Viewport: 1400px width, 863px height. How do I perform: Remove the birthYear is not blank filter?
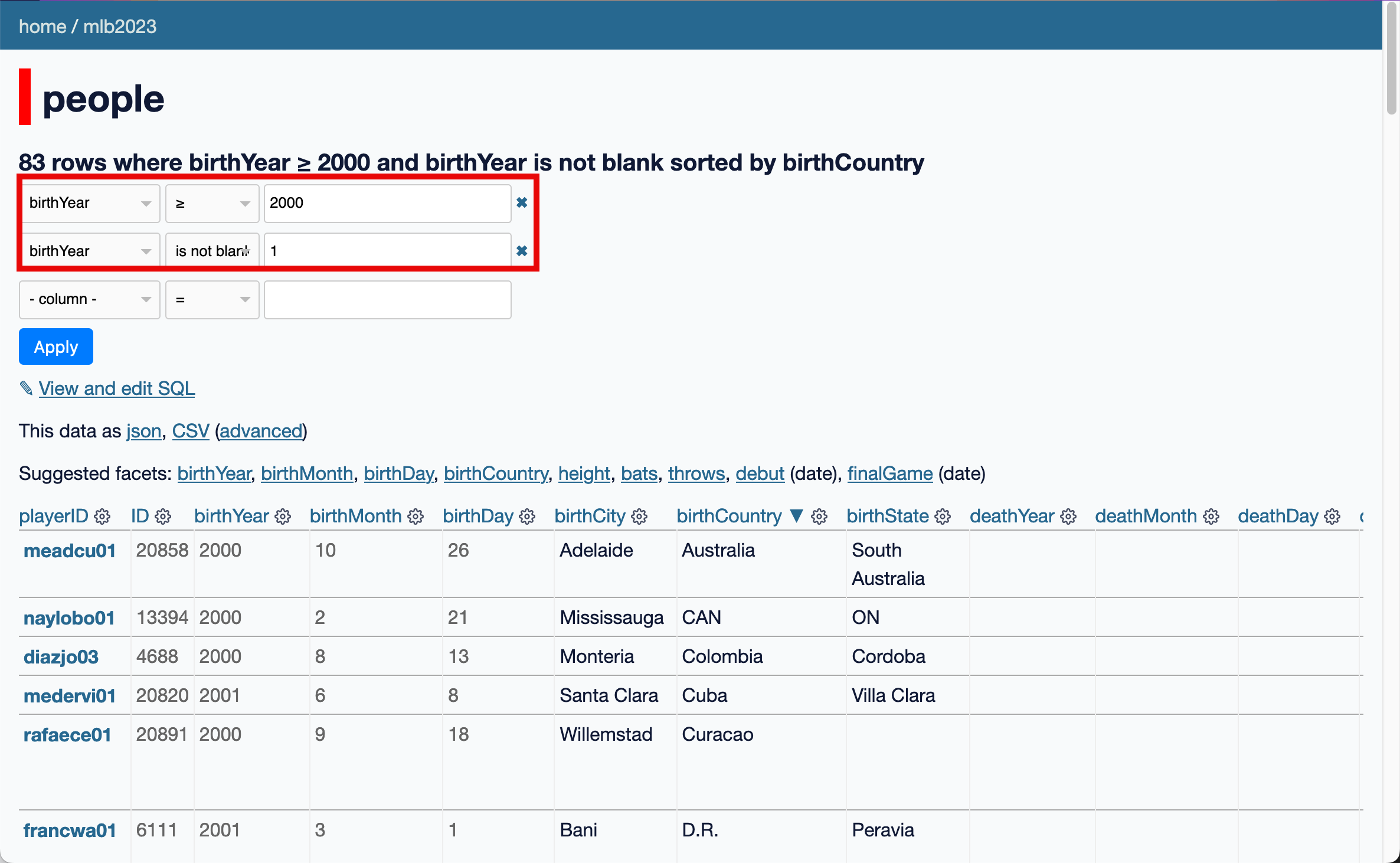[x=522, y=251]
